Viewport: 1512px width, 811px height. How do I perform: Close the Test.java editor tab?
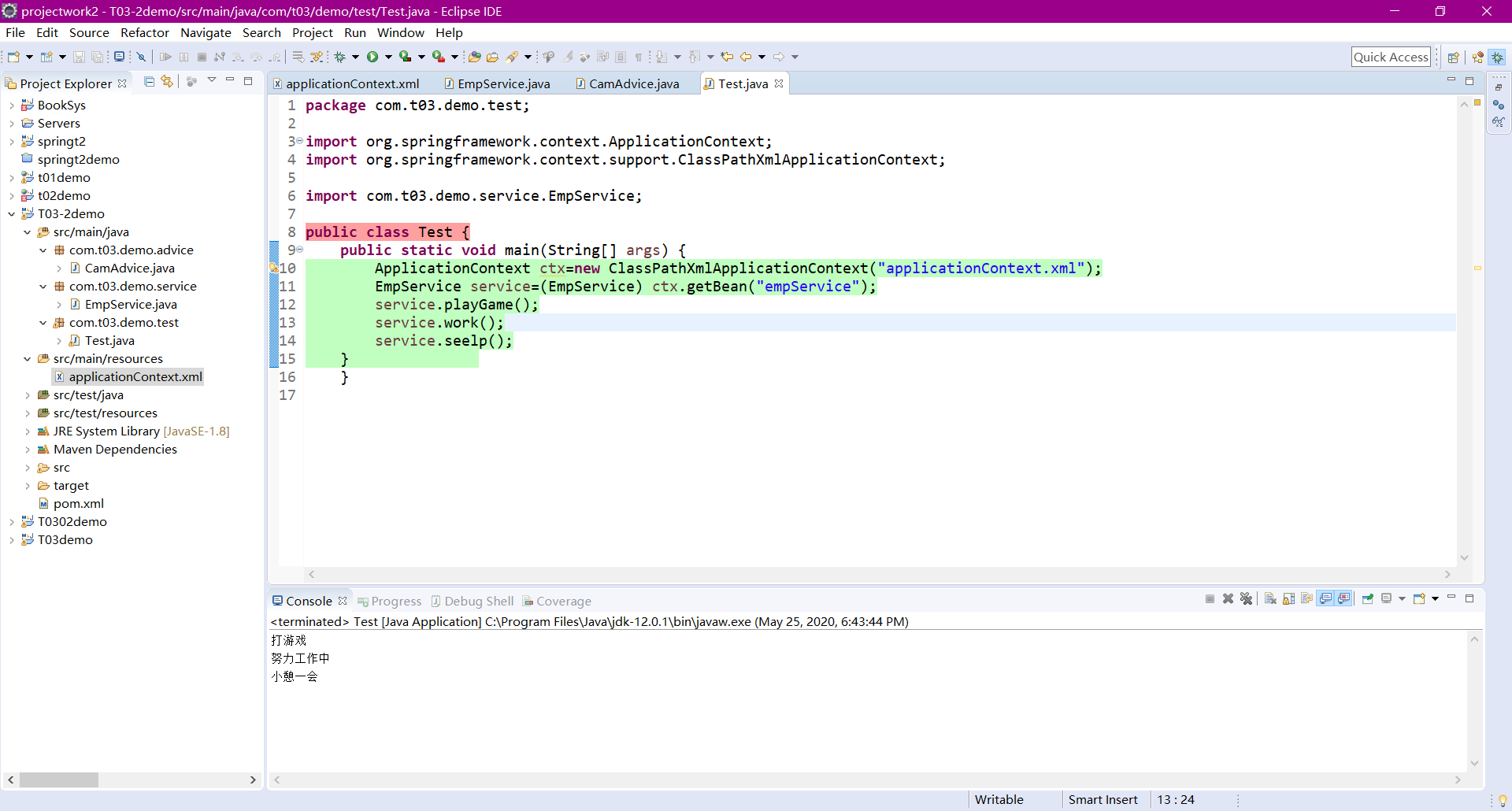(779, 83)
